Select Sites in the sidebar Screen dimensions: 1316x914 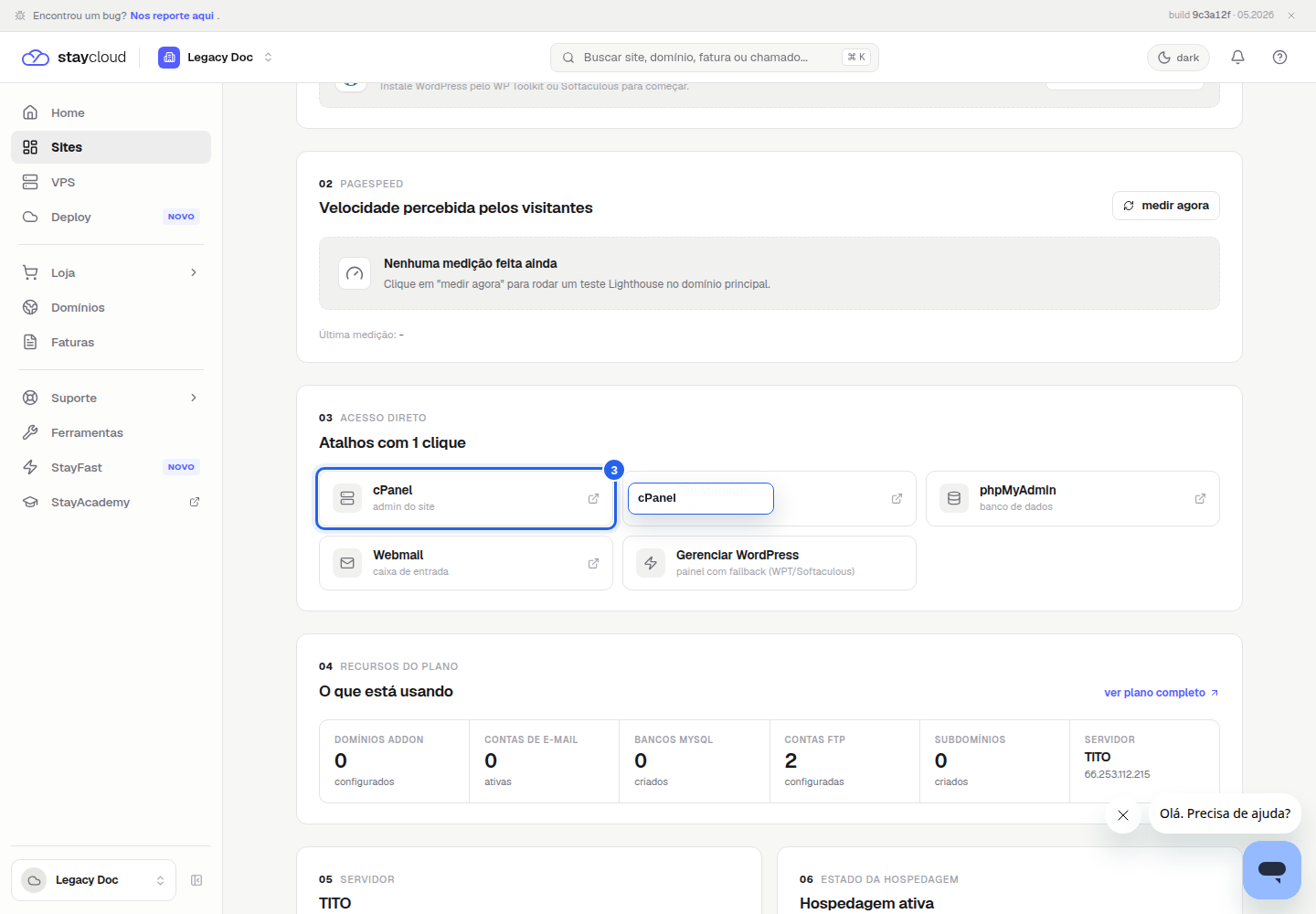[x=111, y=147]
